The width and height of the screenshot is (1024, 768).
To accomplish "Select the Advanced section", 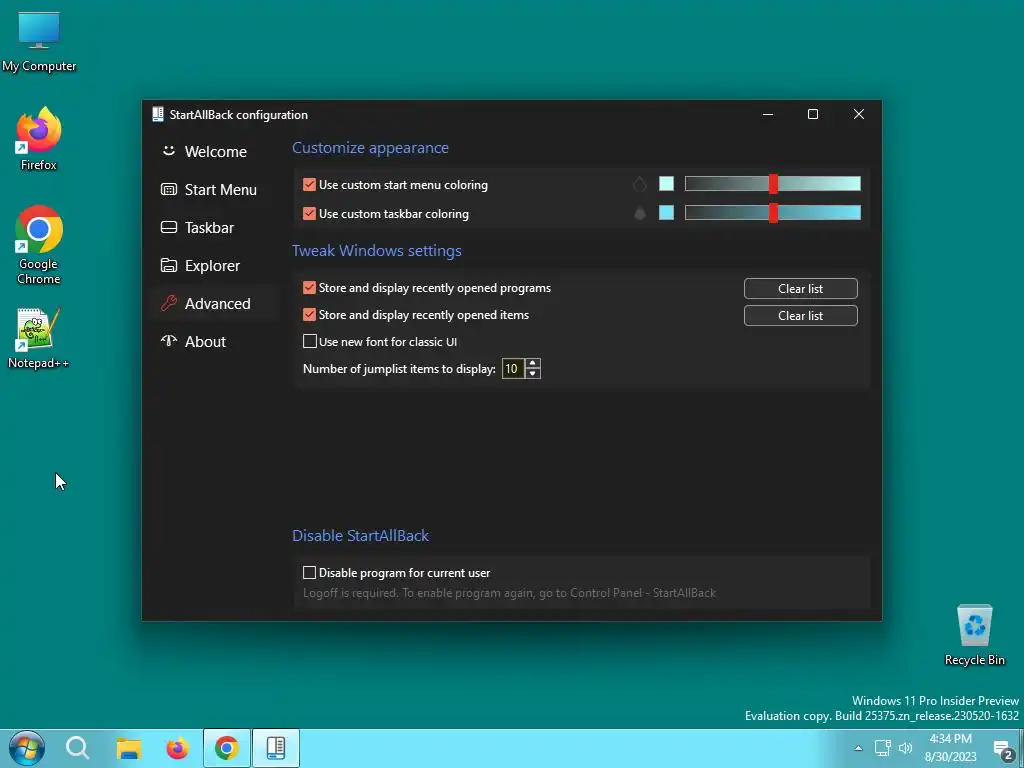I will pos(216,304).
